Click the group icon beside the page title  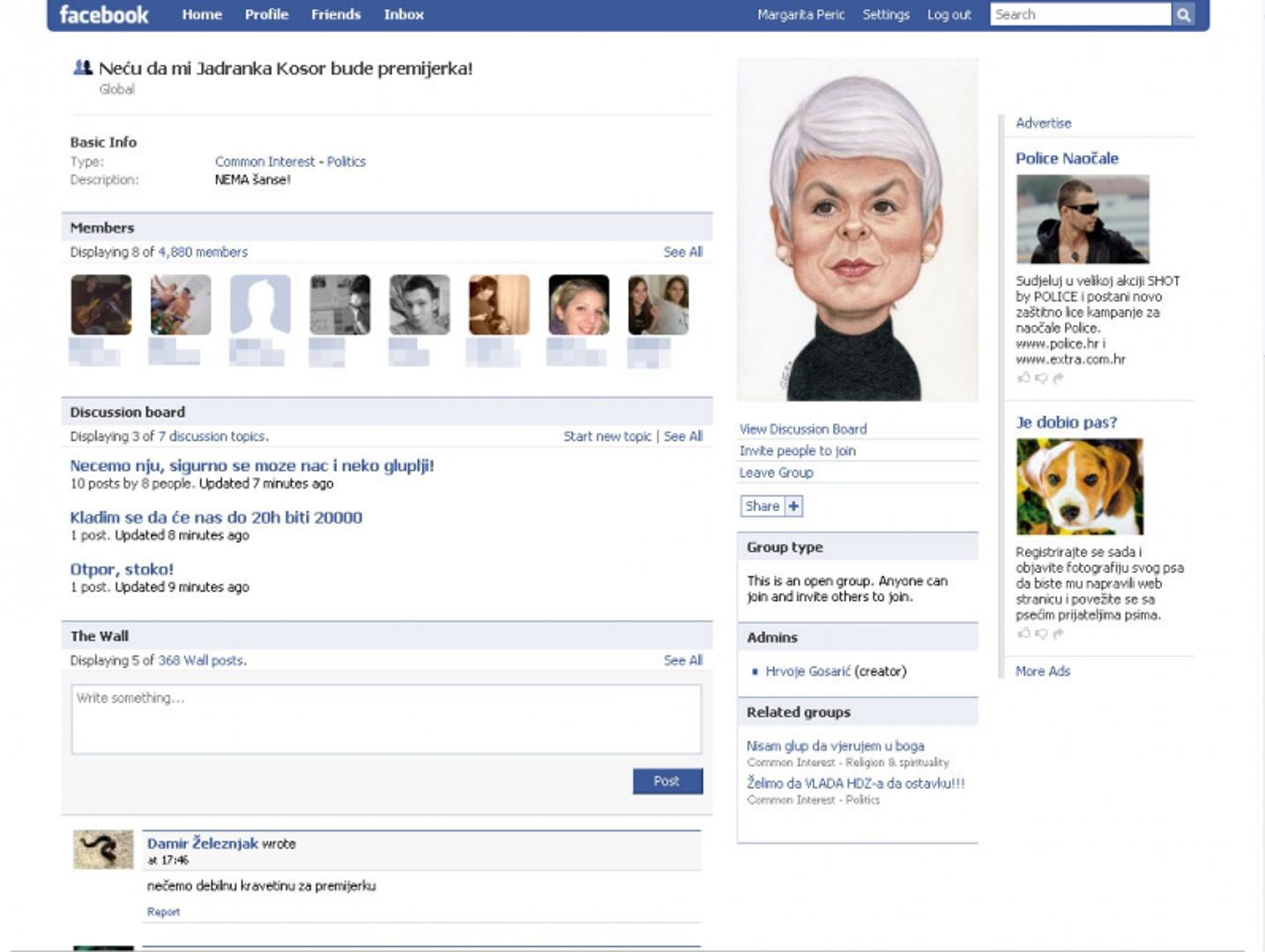tap(83, 68)
